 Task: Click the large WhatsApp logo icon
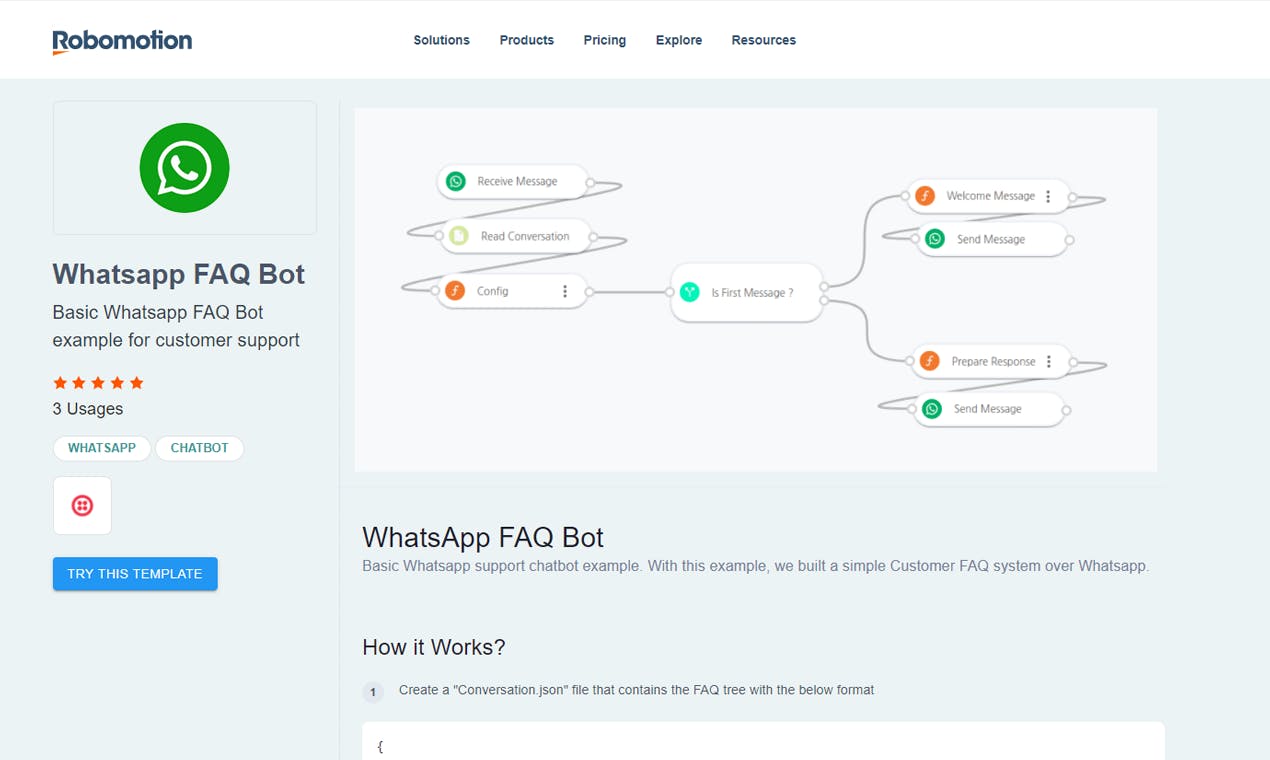click(184, 168)
